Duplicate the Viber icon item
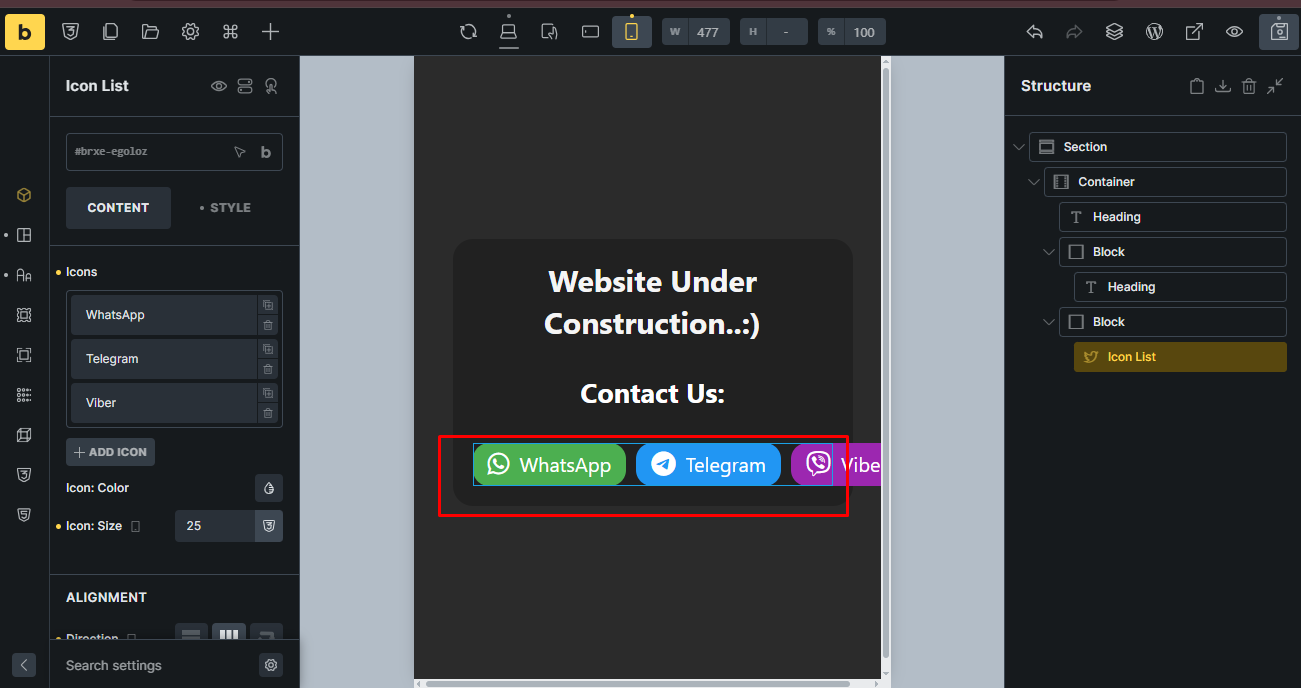Image resolution: width=1301 pixels, height=688 pixels. click(x=268, y=393)
